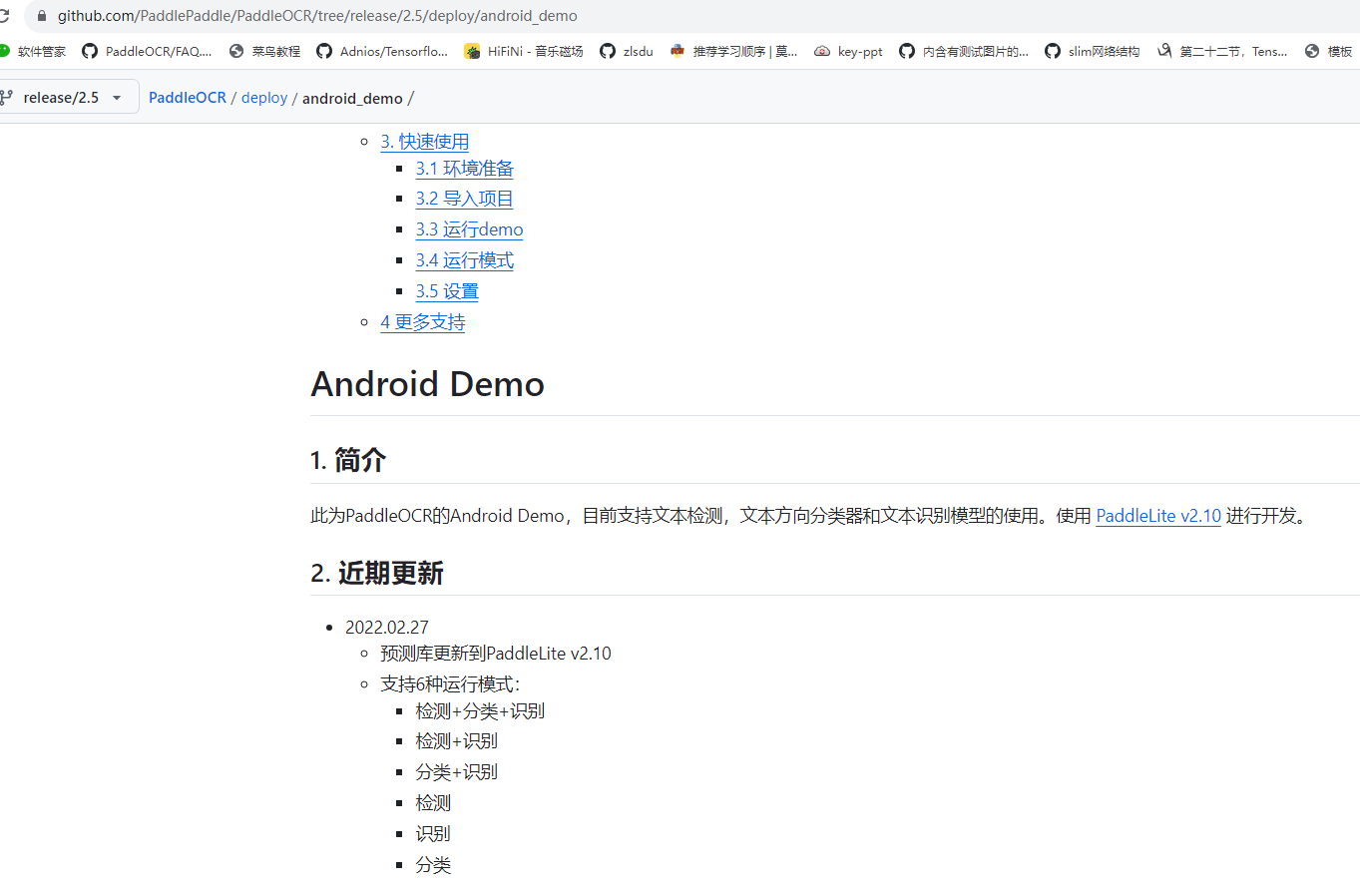Open the 模板 bookmark
This screenshot has height=896, width=1360.
[1329, 51]
